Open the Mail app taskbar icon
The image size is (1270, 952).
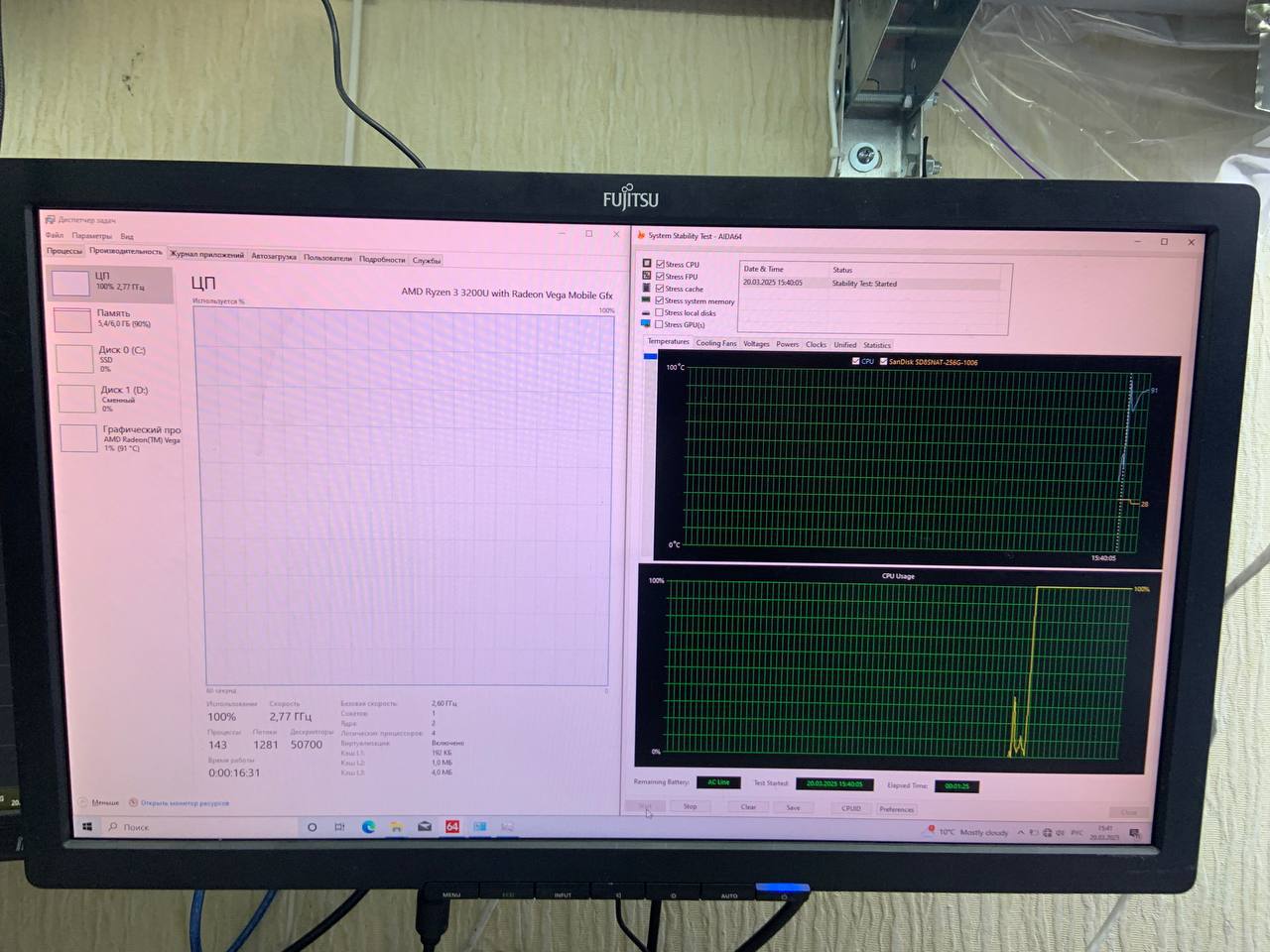click(425, 826)
